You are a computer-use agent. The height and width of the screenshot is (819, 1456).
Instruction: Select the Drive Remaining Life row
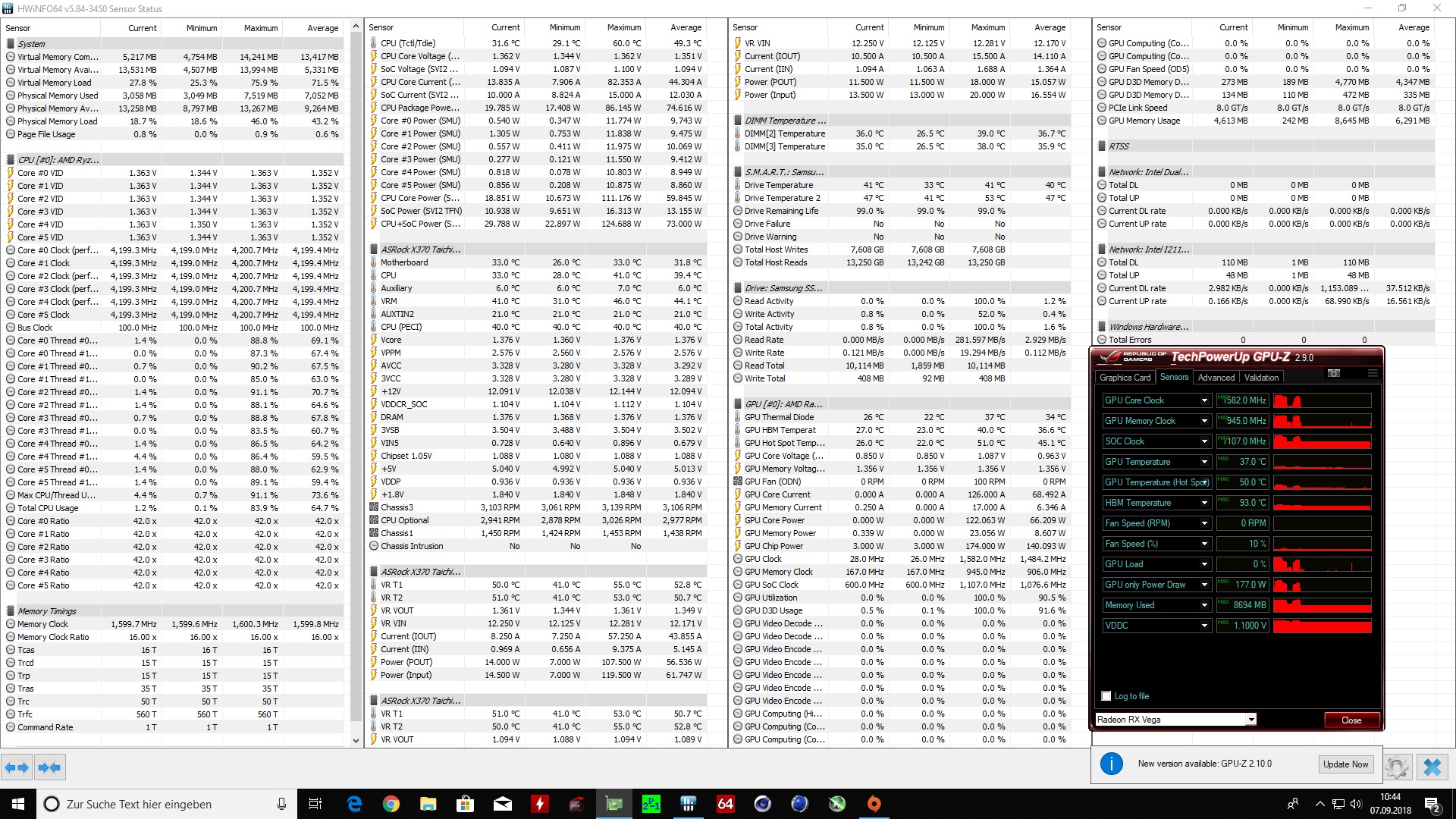click(x=901, y=211)
